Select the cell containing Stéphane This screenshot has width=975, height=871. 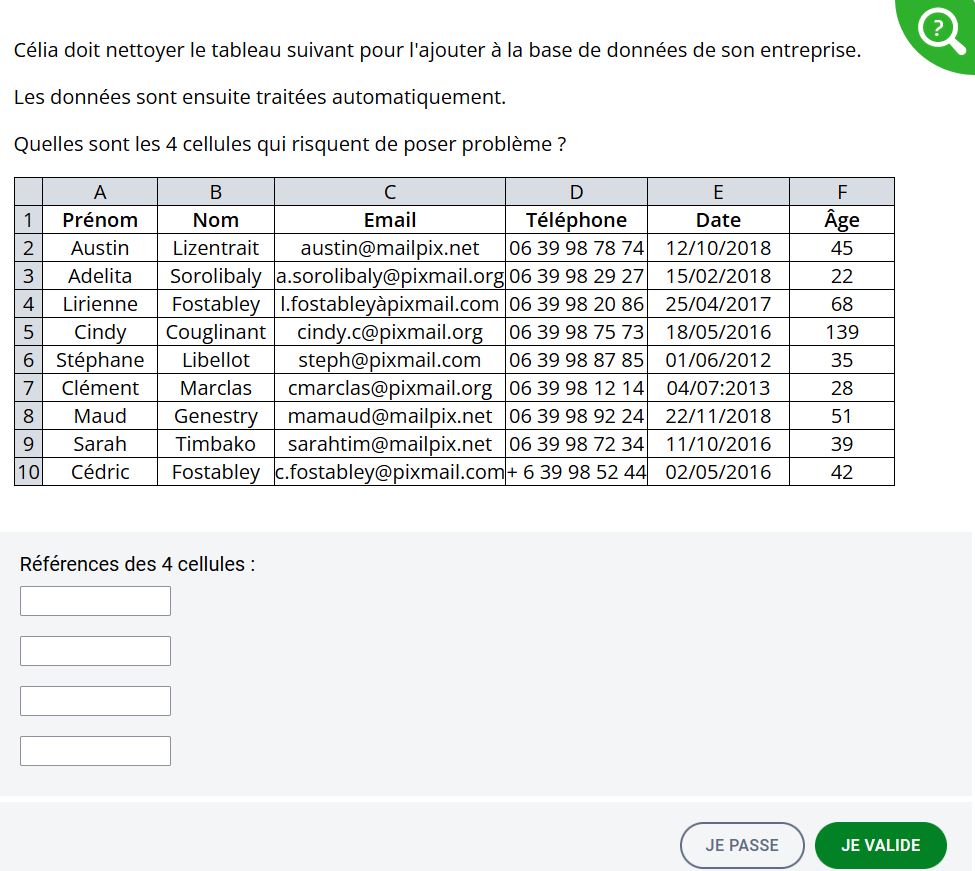coord(100,360)
